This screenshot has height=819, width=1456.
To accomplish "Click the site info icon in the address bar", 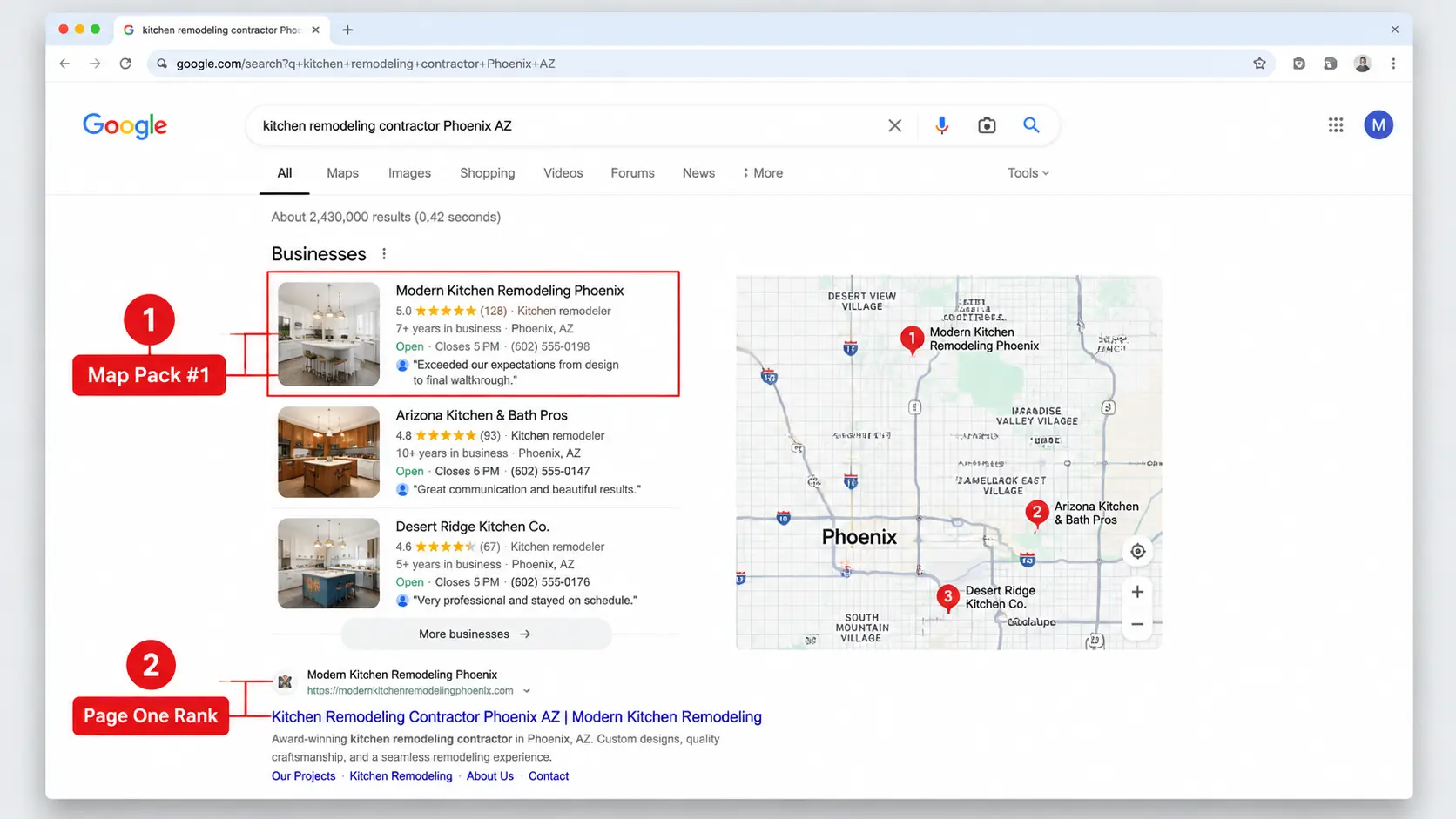I will (162, 64).
